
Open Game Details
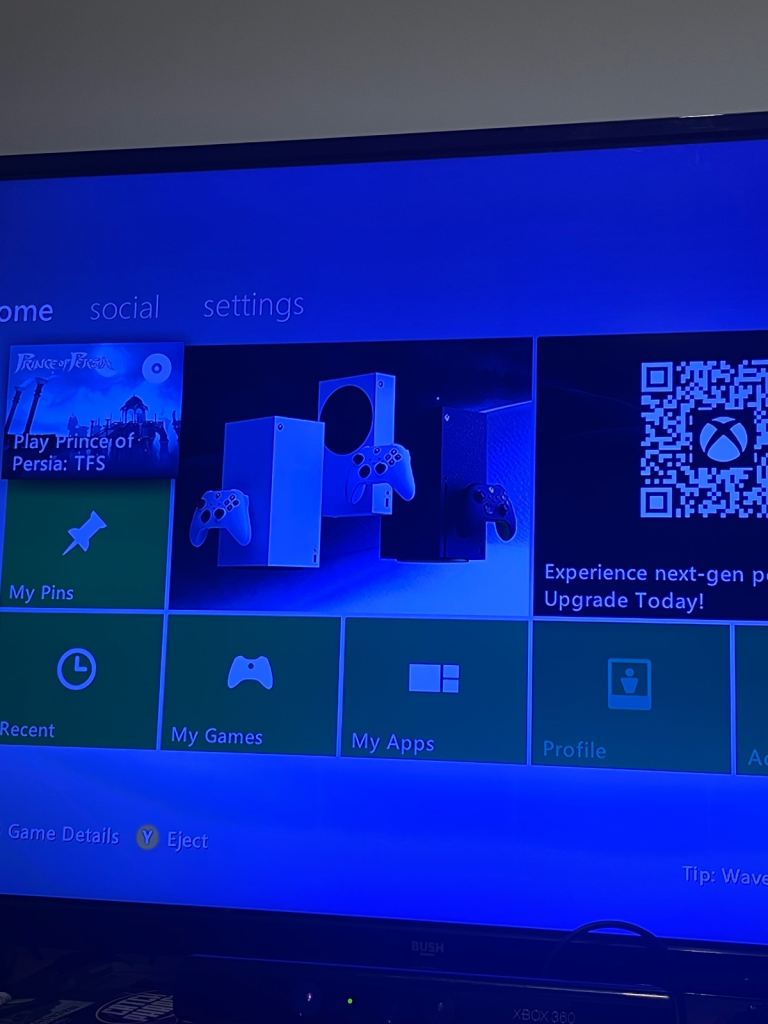tap(63, 834)
